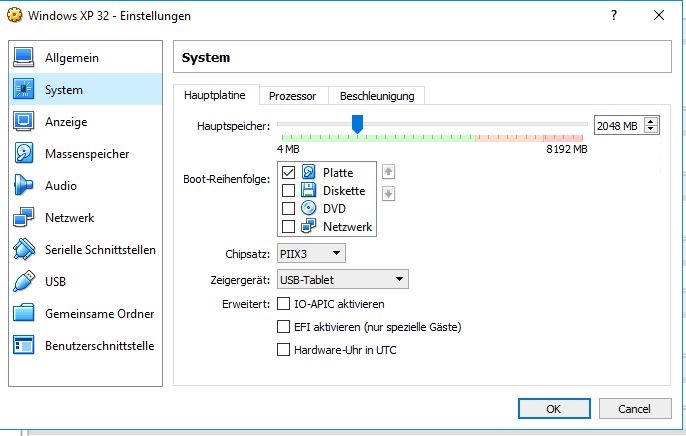Select the Platte row text in boot list
This screenshot has width=686, height=436.
(338, 172)
